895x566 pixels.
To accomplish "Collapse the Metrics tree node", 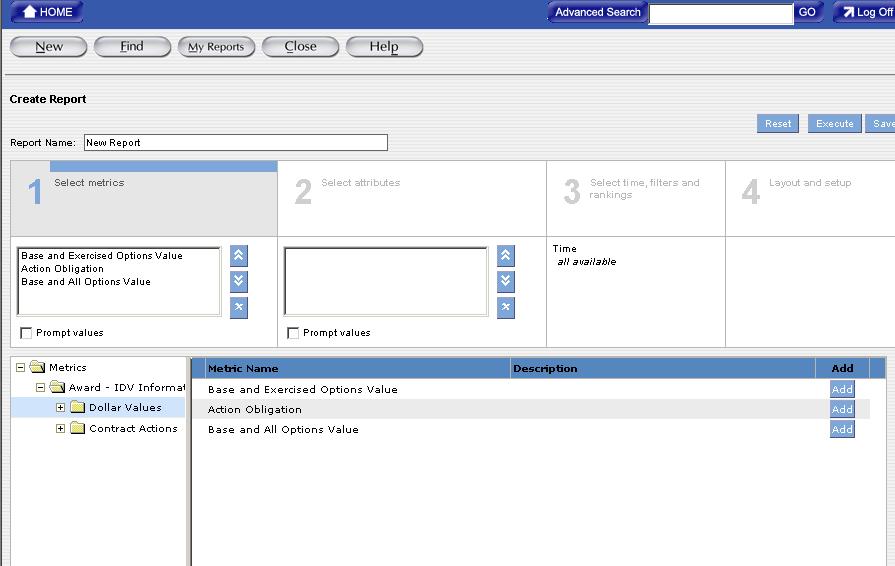I will [21, 367].
